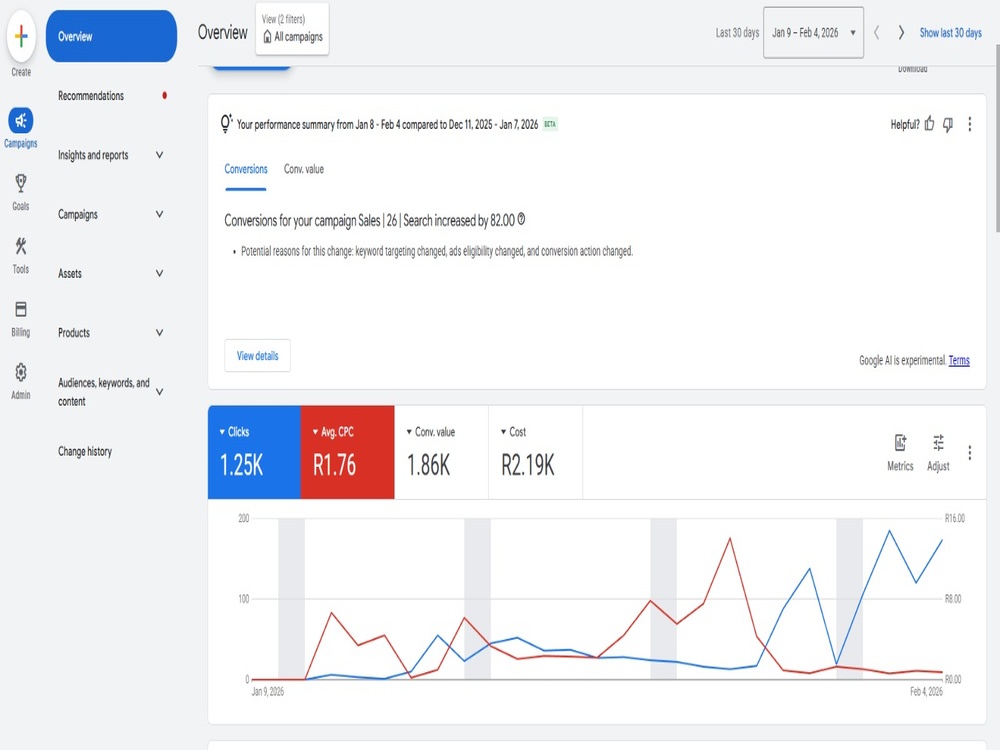Open the Billing card icon
The width and height of the screenshot is (1000, 750).
tap(21, 309)
